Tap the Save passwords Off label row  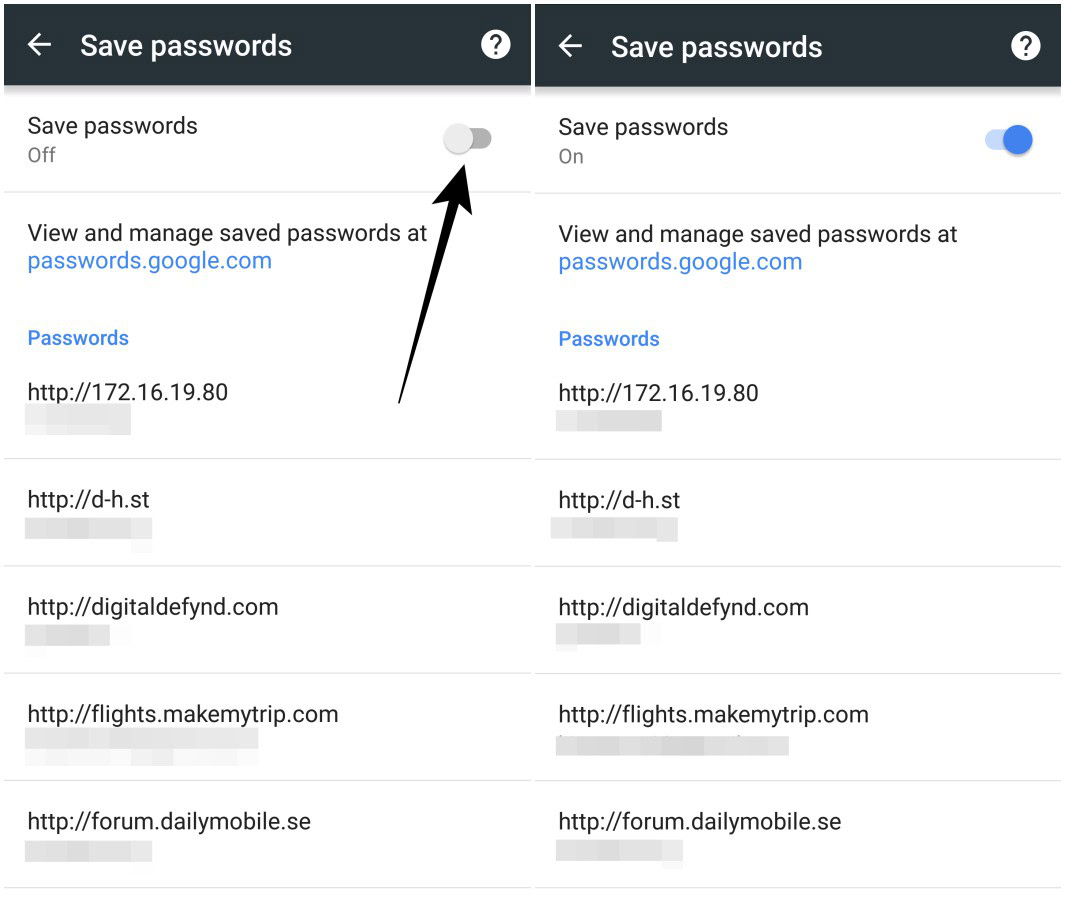[x=112, y=139]
